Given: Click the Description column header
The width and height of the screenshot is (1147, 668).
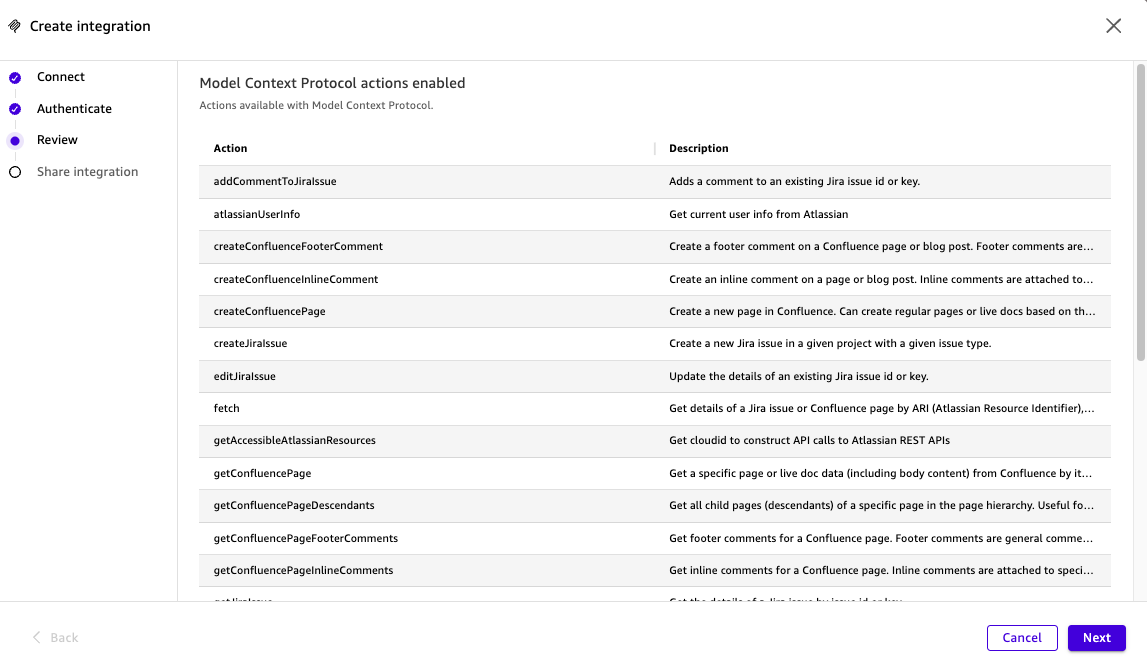Looking at the screenshot, I should (x=699, y=149).
